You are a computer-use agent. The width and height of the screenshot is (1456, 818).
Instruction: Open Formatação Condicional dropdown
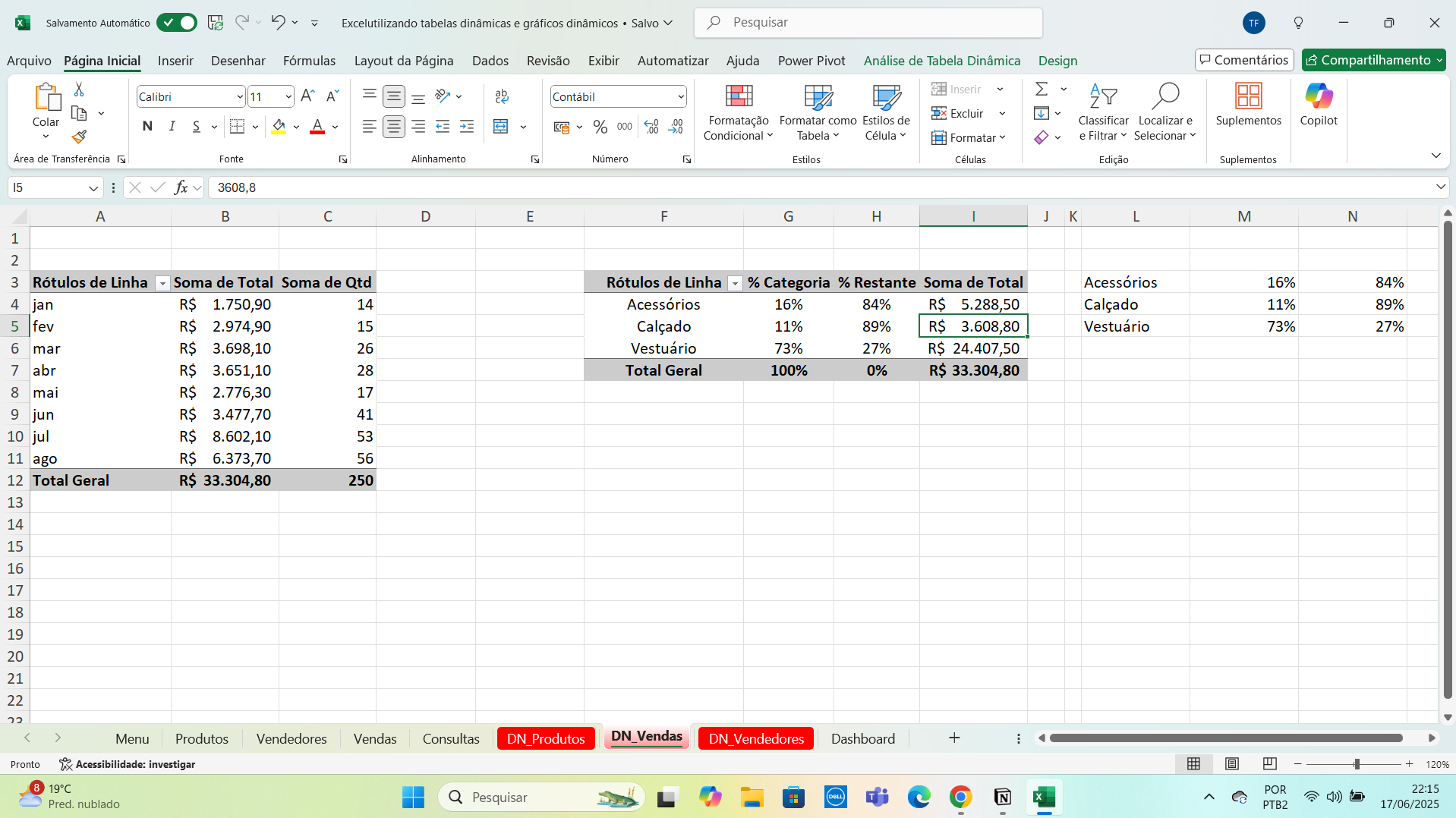(x=738, y=112)
